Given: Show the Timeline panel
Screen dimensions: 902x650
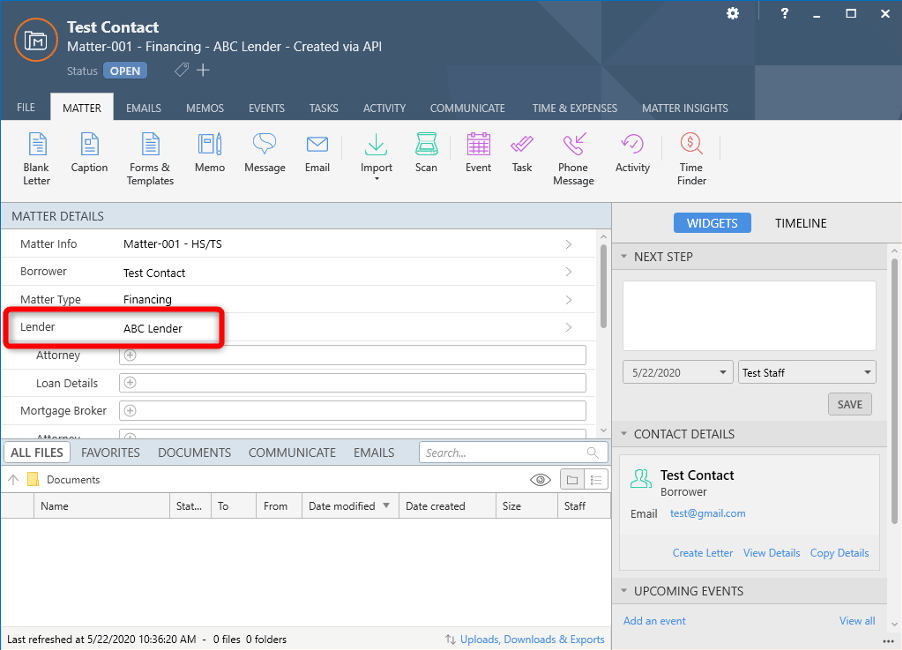Looking at the screenshot, I should pyautogui.click(x=801, y=223).
